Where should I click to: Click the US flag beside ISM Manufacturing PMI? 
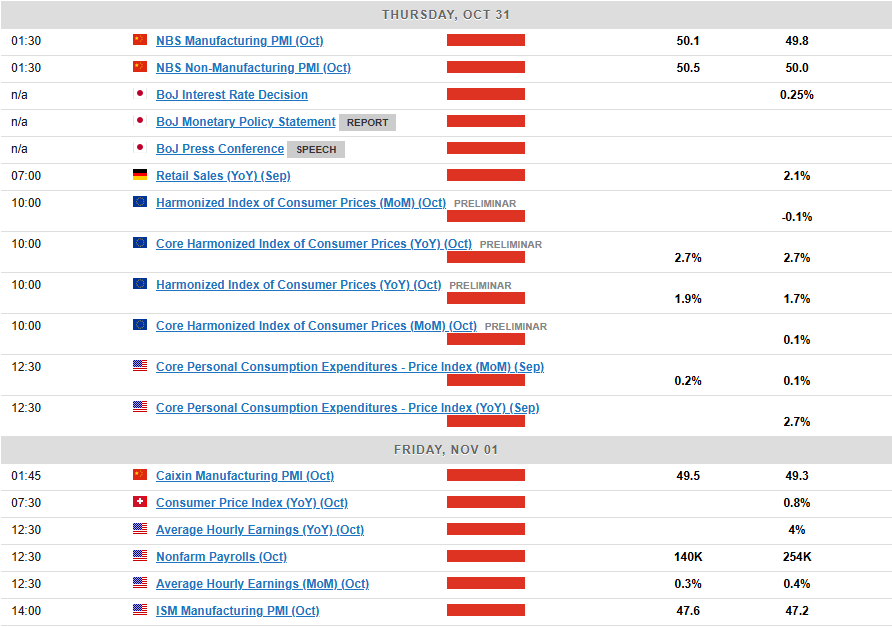[140, 610]
